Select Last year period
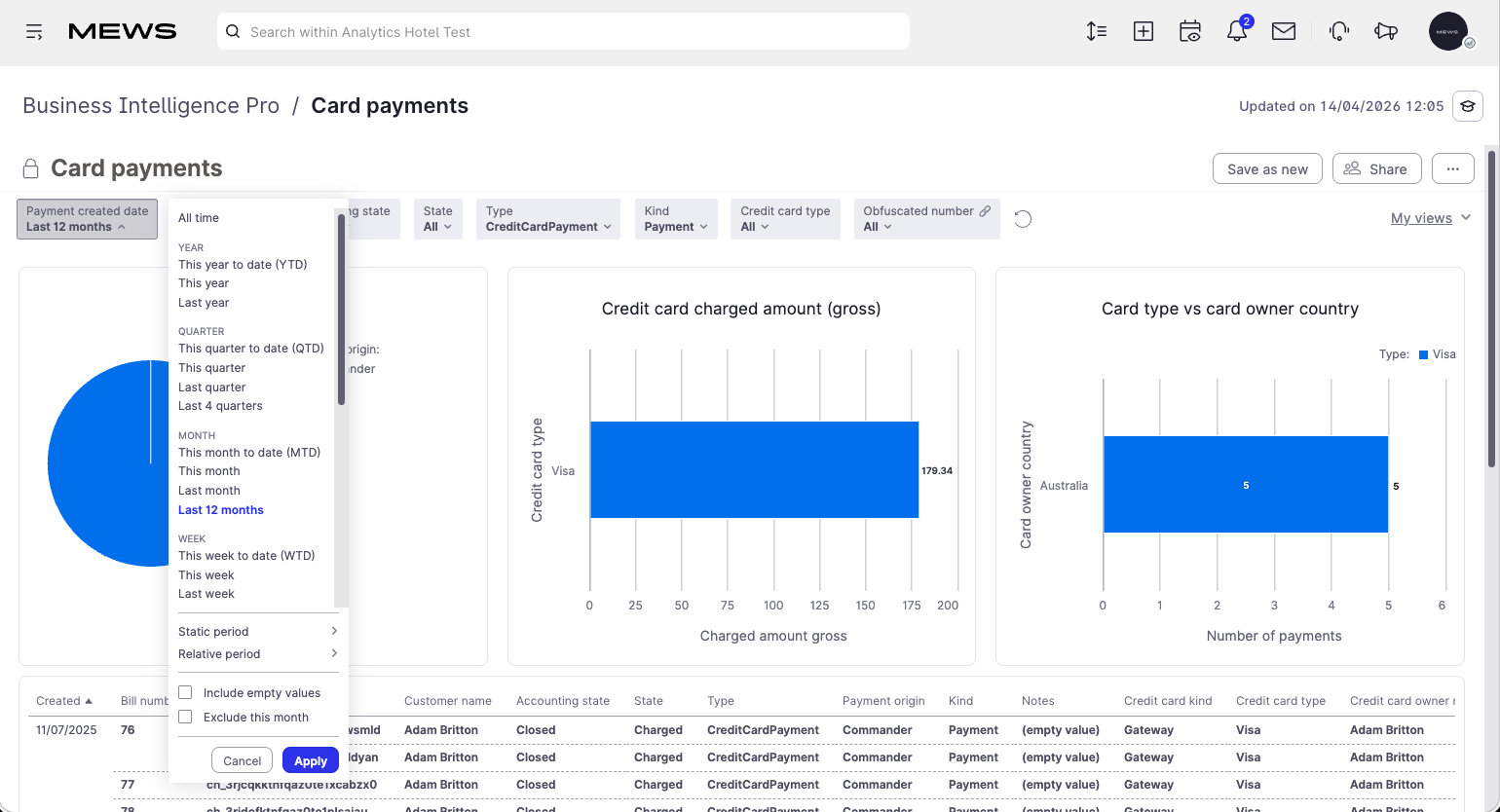Screen dimensions: 1500x812 click(204, 303)
